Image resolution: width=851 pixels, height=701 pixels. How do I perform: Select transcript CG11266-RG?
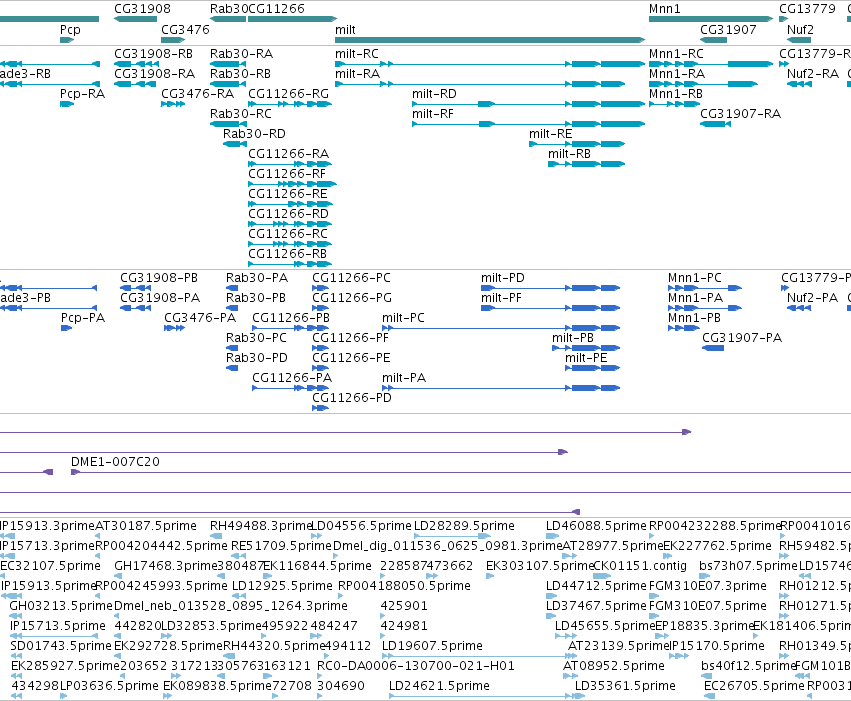289,94
